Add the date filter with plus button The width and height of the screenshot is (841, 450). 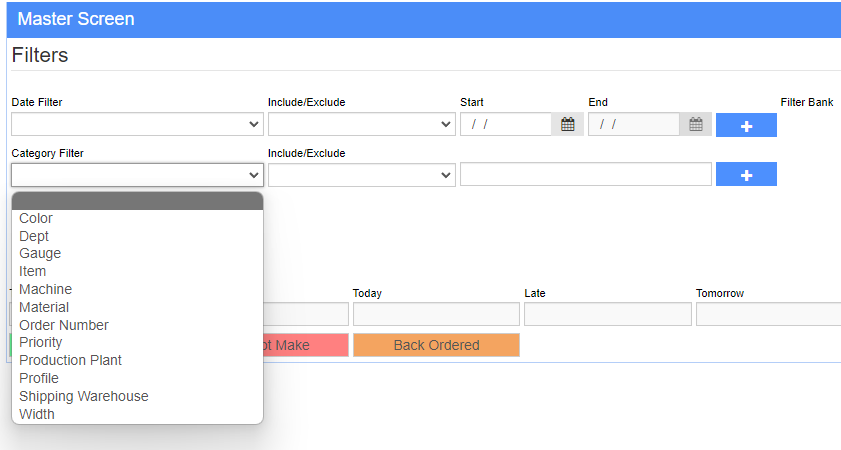(x=746, y=125)
